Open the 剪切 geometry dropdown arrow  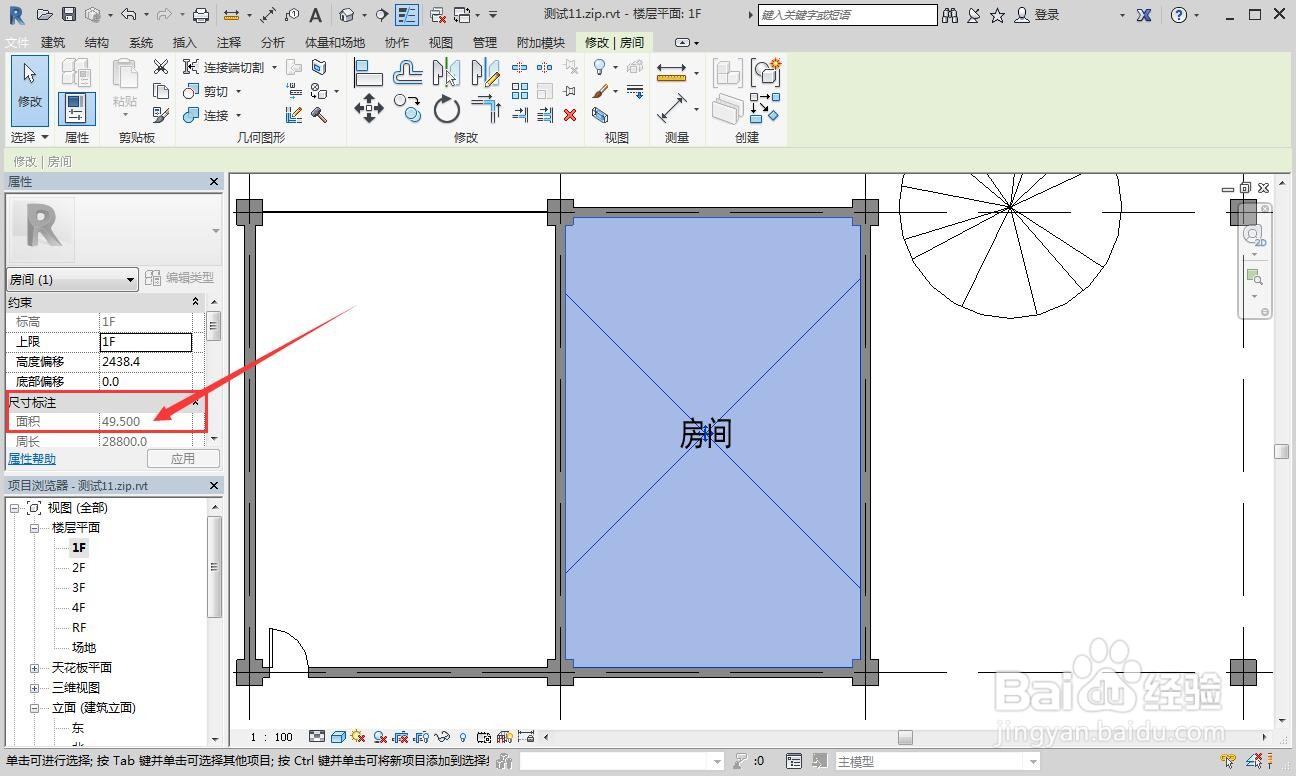238,91
